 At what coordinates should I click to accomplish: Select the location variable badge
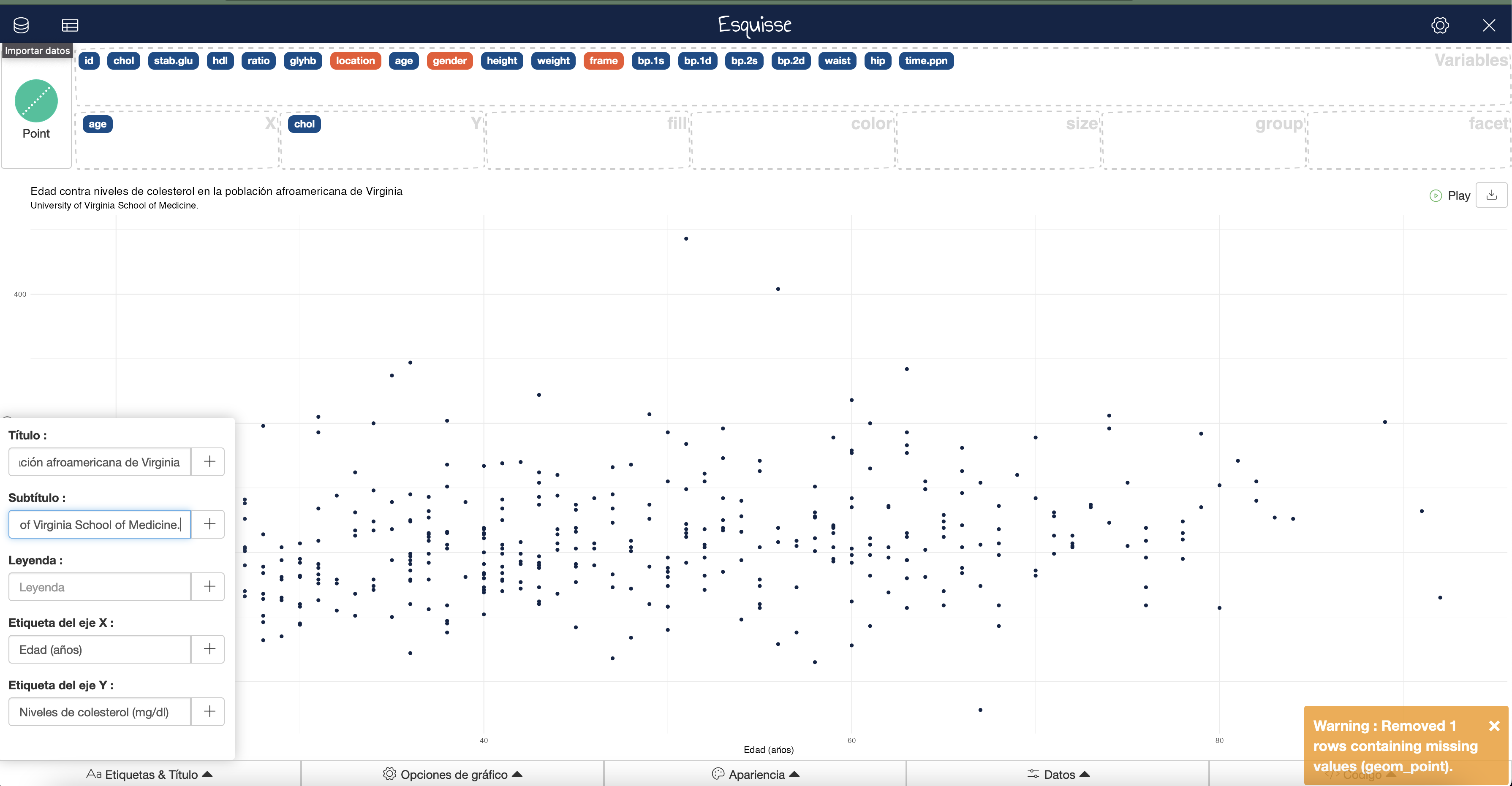355,60
